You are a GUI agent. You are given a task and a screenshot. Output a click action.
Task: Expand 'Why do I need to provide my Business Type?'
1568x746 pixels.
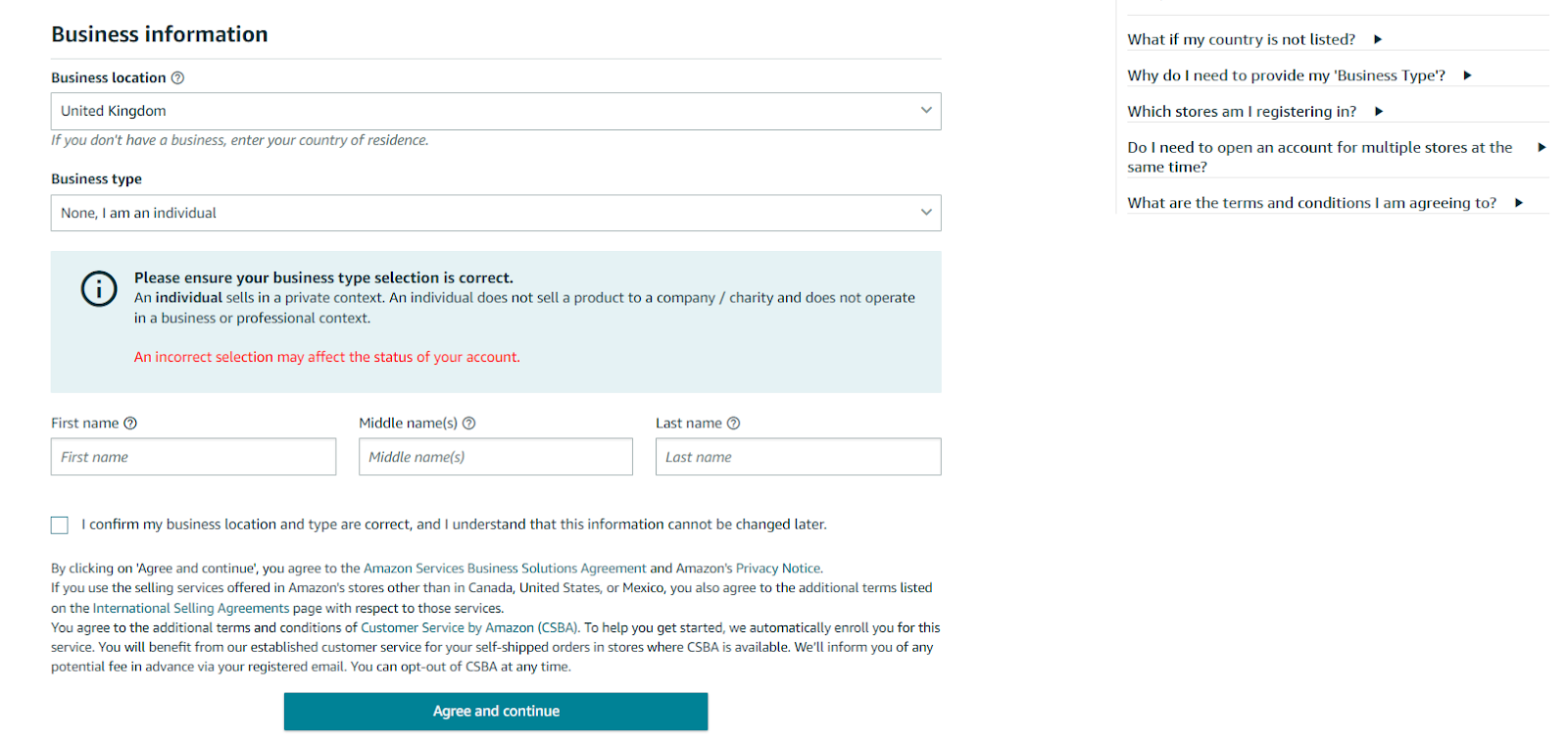(x=1466, y=75)
